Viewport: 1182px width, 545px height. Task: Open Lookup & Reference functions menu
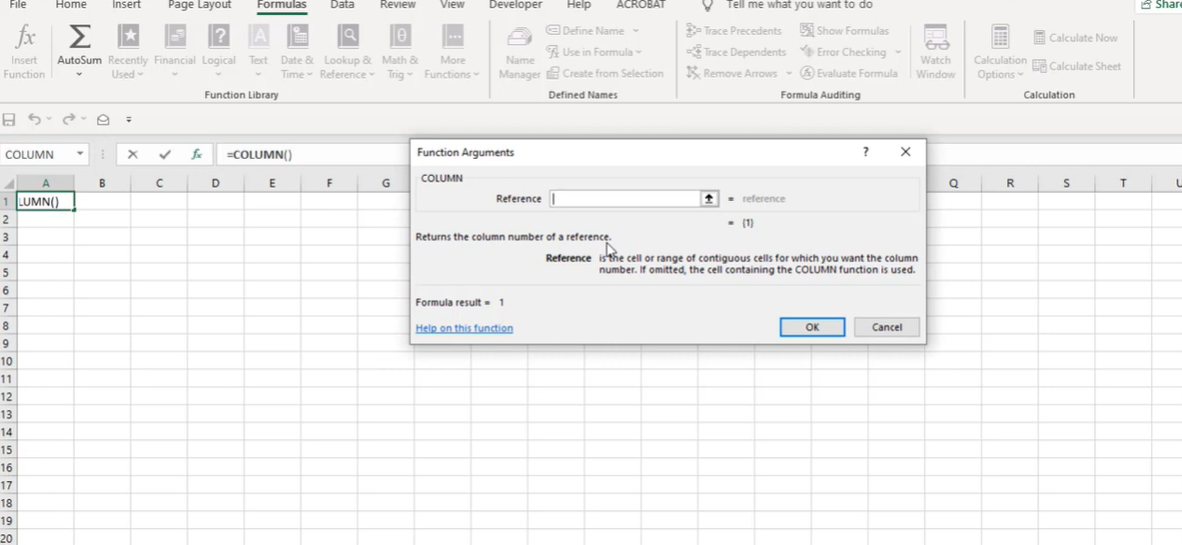(x=348, y=52)
